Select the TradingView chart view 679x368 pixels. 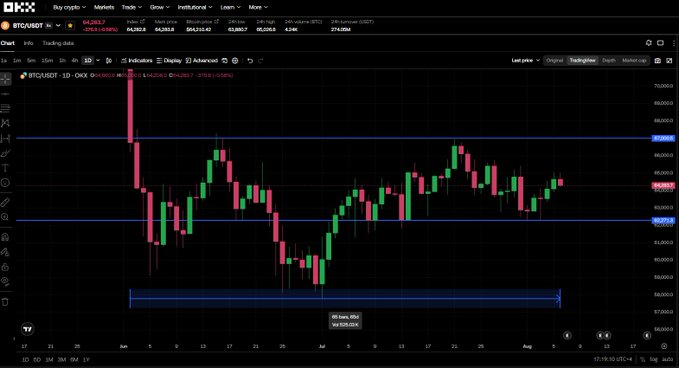[582, 61]
